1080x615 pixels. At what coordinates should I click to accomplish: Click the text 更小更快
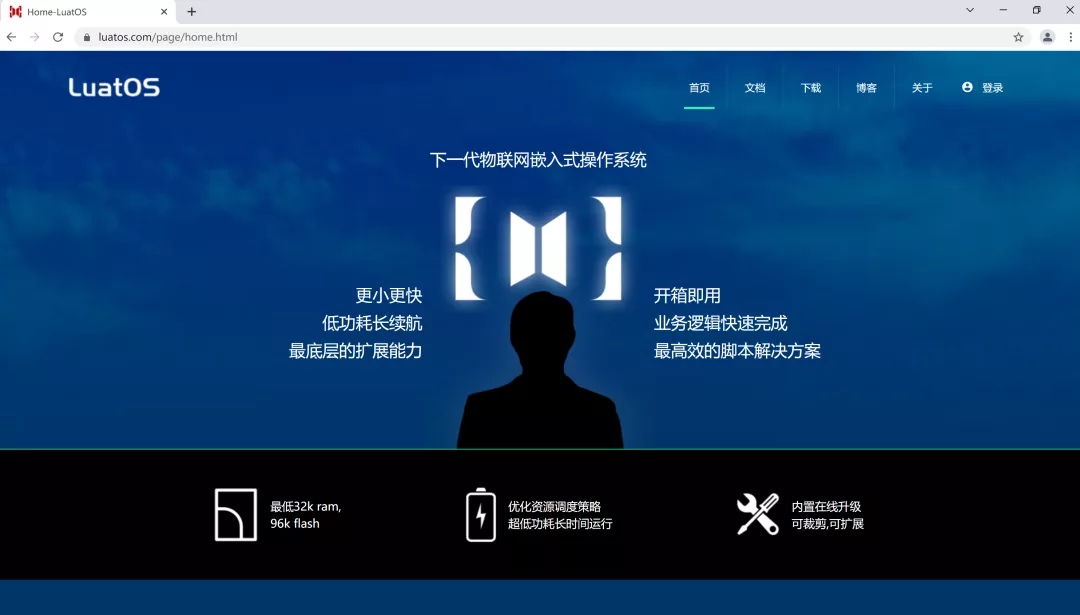click(x=388, y=295)
